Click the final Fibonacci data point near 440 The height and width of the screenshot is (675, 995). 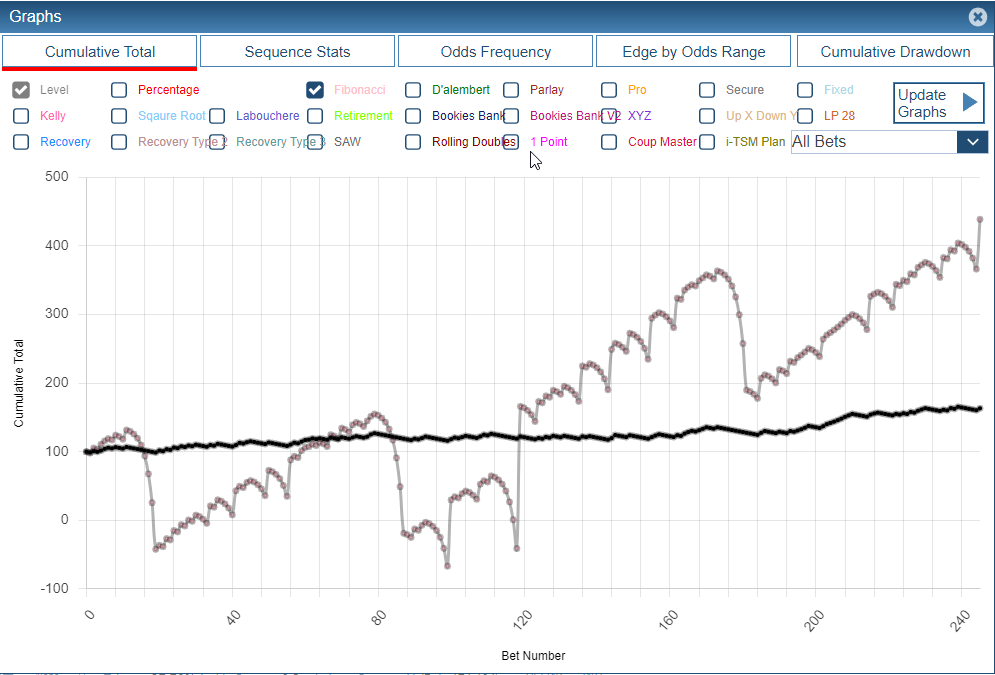click(980, 220)
